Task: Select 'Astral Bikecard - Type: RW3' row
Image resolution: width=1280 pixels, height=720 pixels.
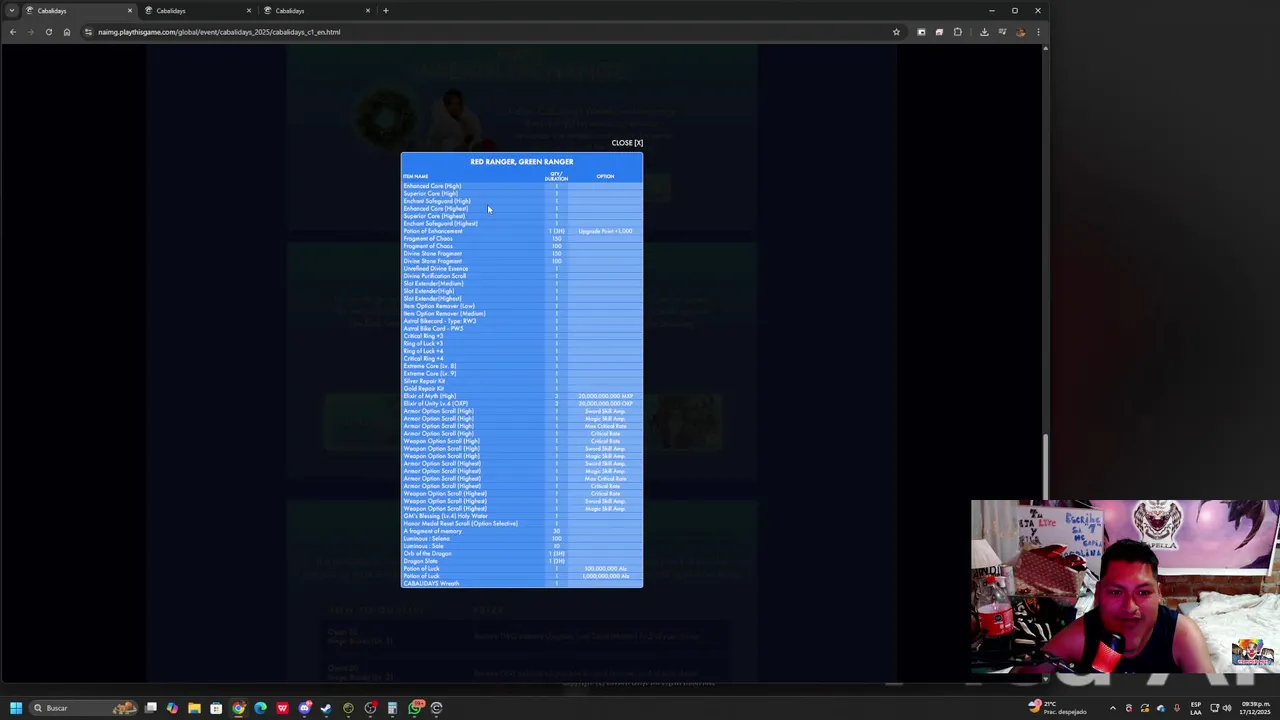Action: [522, 321]
